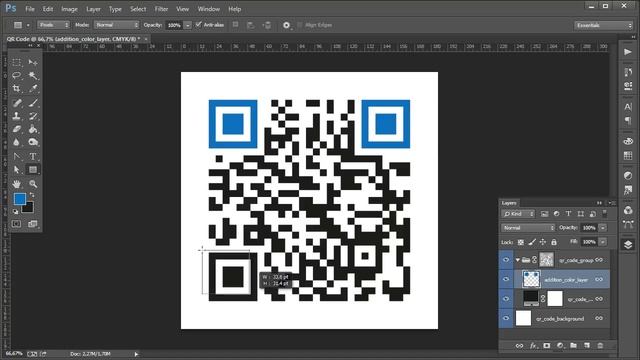Select the History Brush tool
The height and width of the screenshot is (360, 640).
pos(33,116)
